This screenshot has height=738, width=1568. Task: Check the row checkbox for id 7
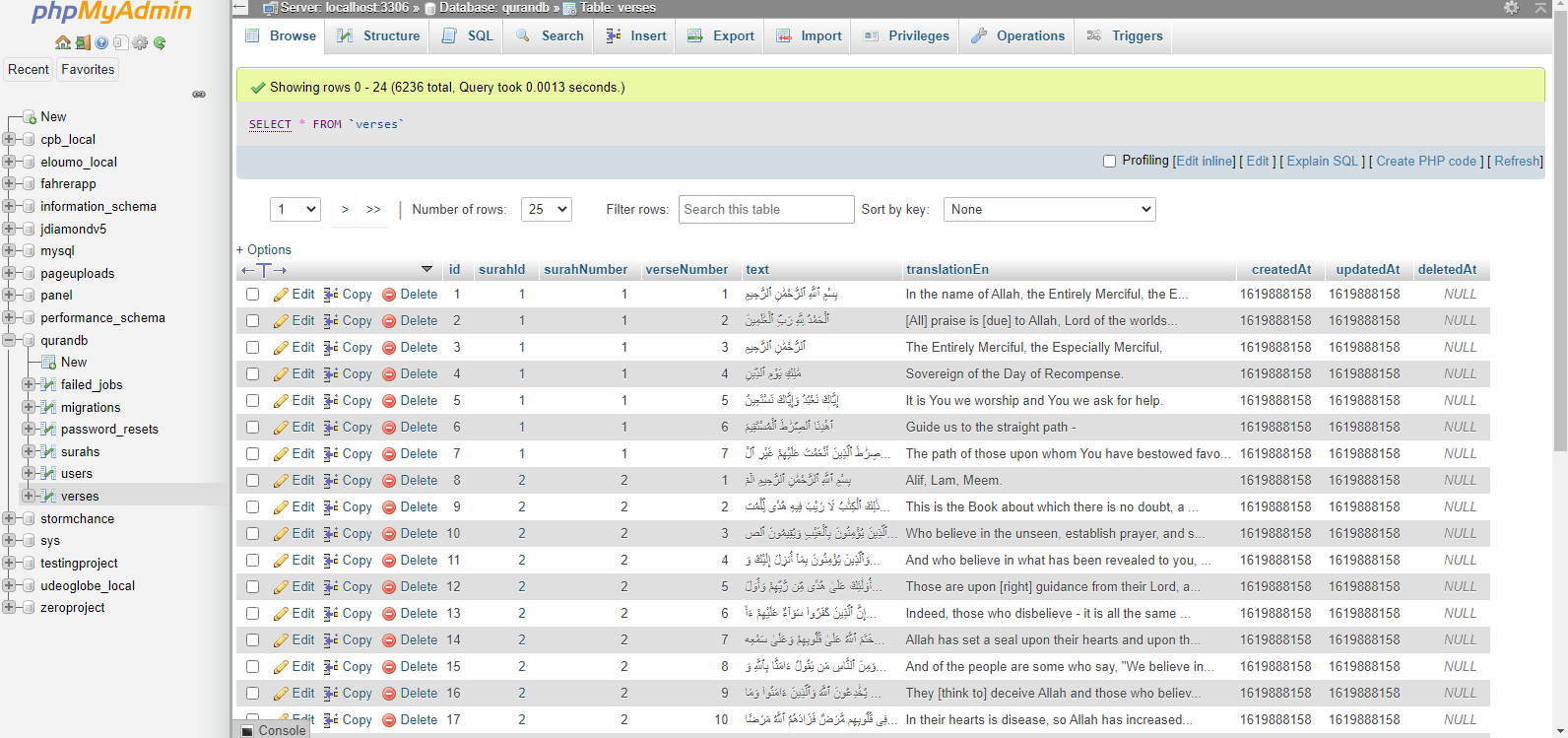[253, 454]
